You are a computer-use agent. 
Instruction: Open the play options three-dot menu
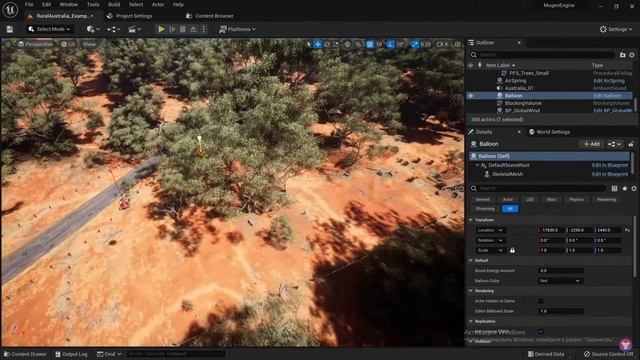(204, 29)
